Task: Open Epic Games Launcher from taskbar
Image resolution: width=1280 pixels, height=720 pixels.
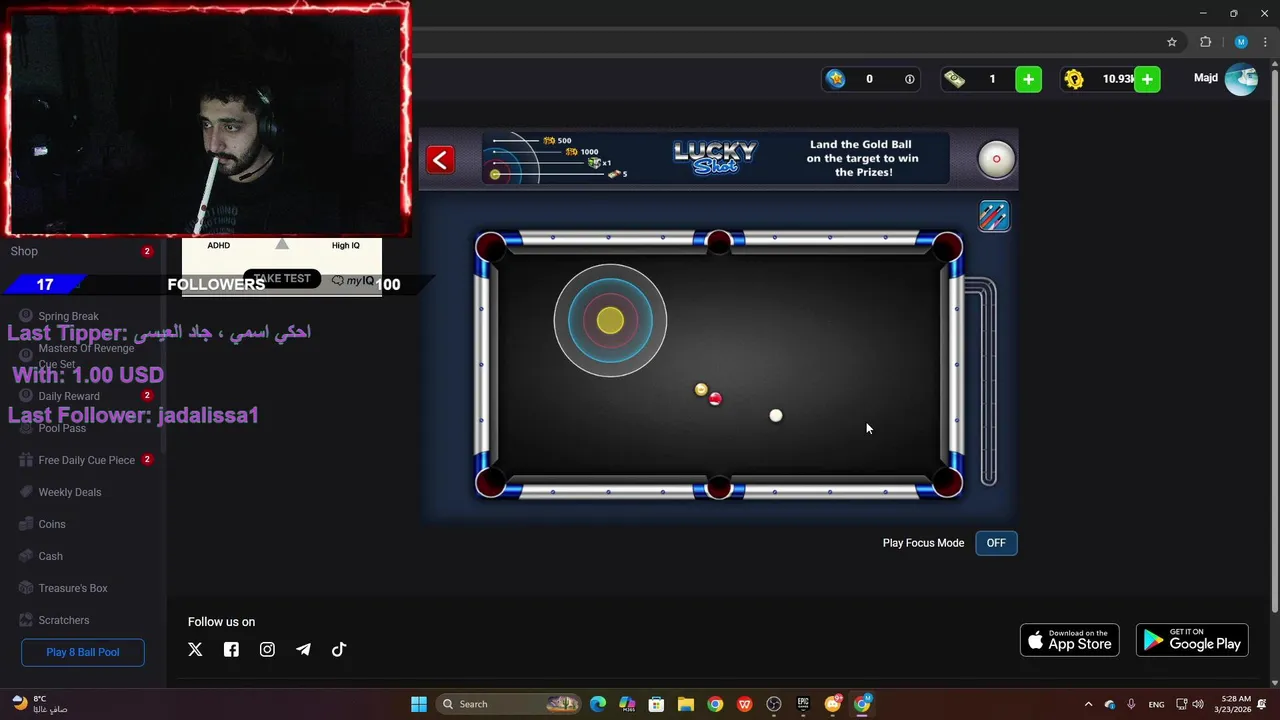Action: tap(803, 704)
